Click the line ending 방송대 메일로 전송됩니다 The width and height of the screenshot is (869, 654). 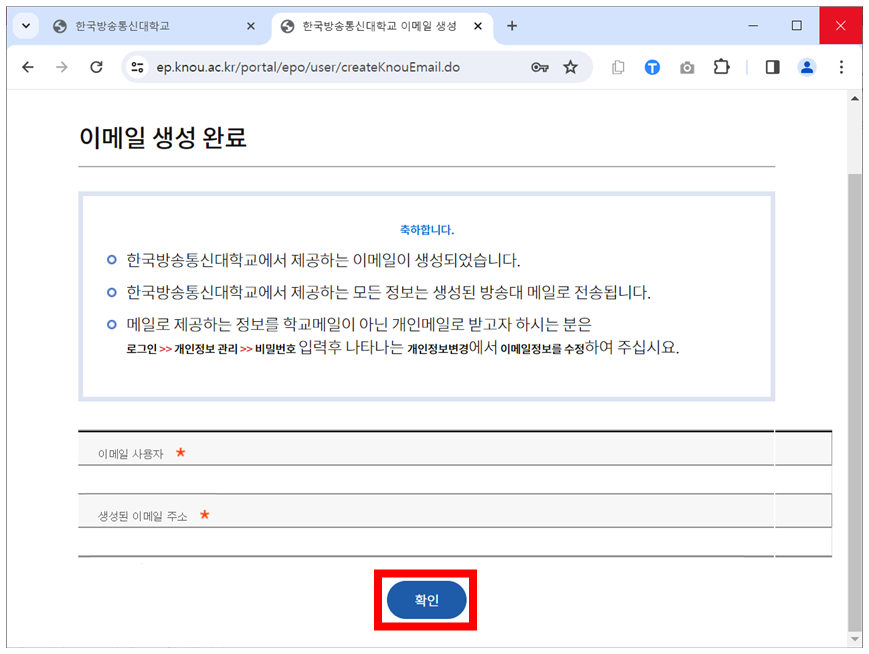tap(389, 292)
